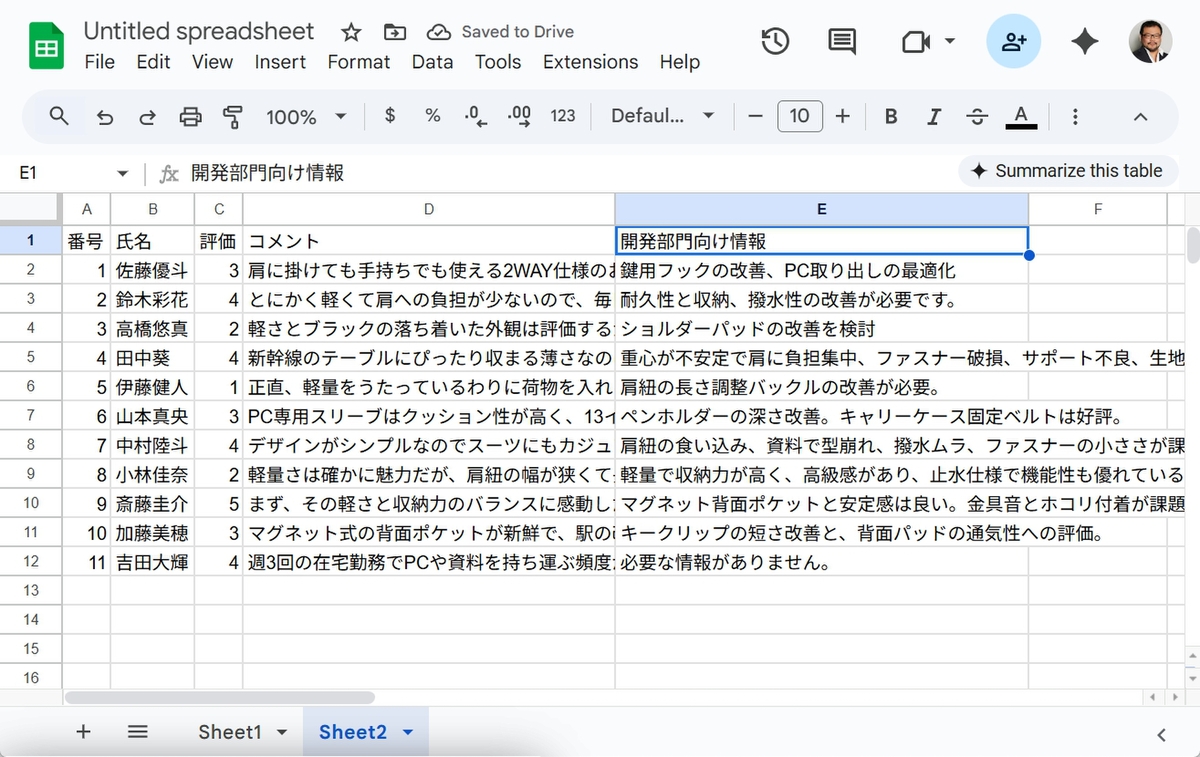
Task: Click the Gemini sparkle icon
Action: pos(1084,41)
